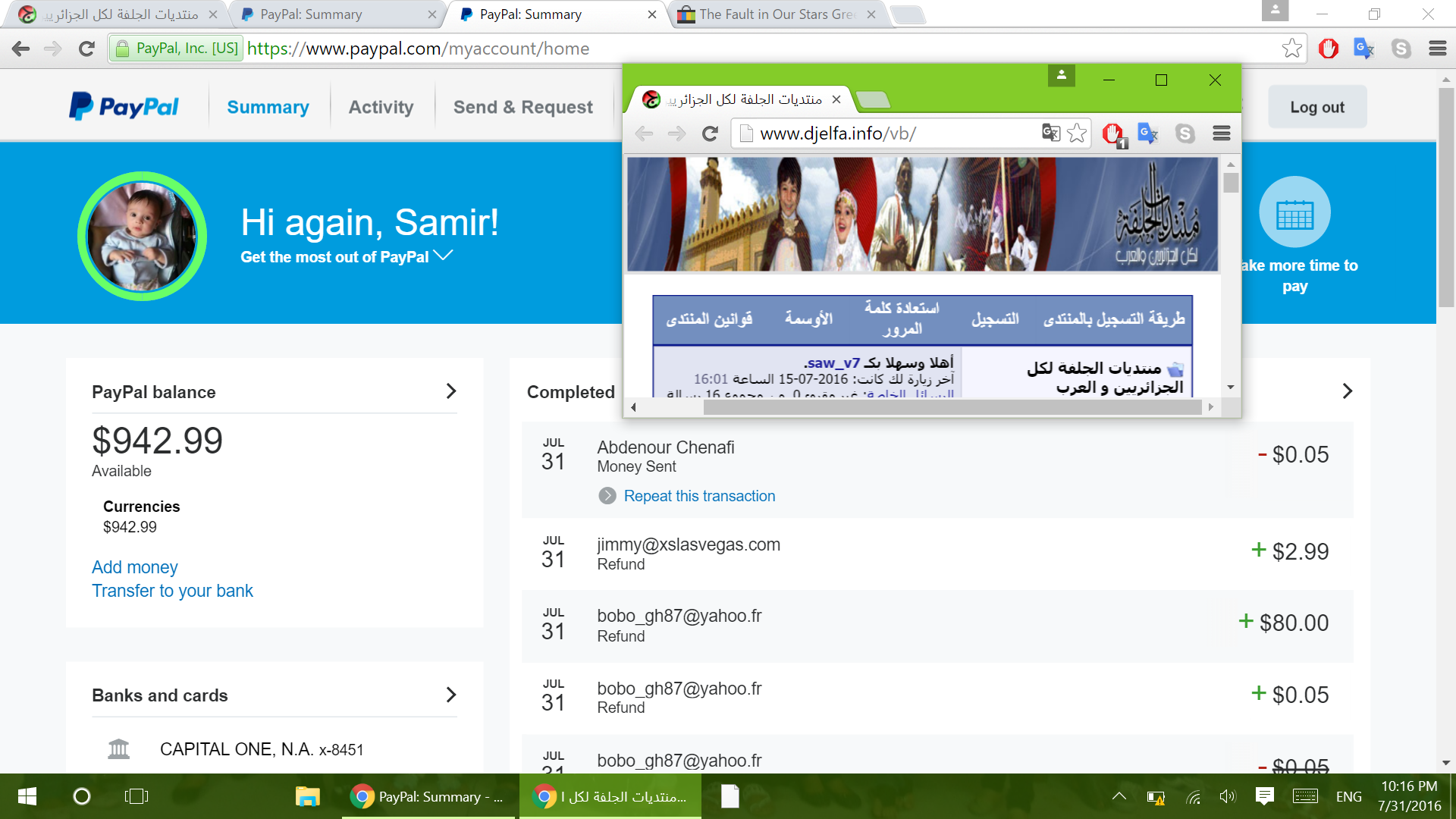The width and height of the screenshot is (1456, 819).
Task: Click forward arrow in main Chrome window
Action: 53,49
